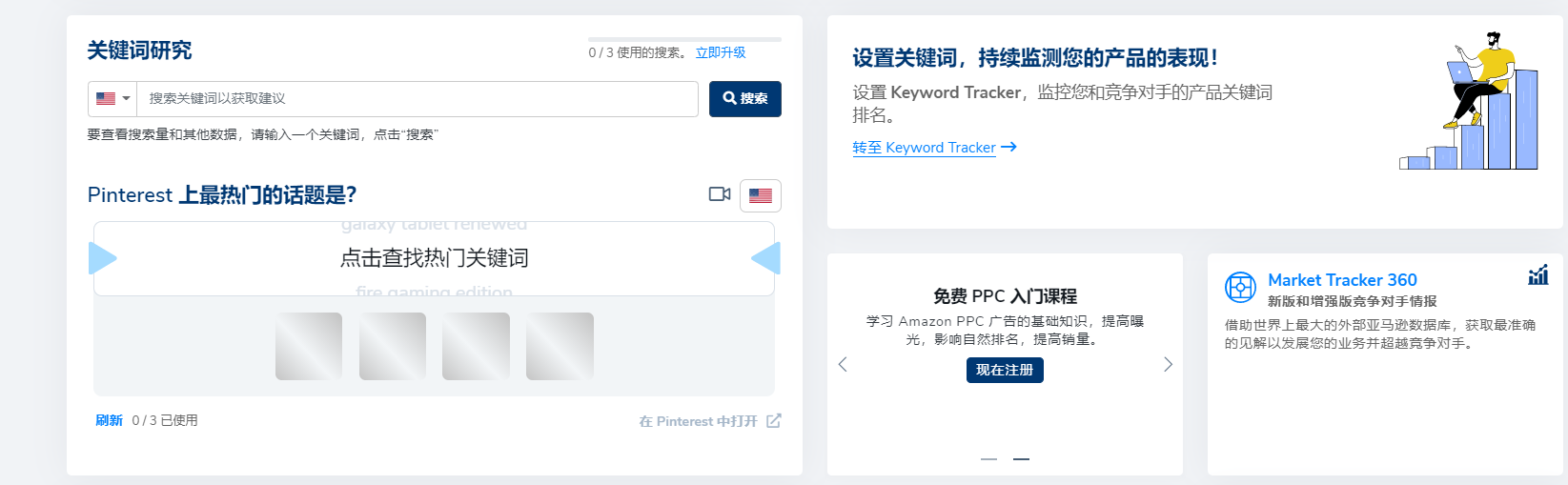This screenshot has height=485, width=1568.
Task: Click the 现在注册 register now button
Action: pos(1005,370)
